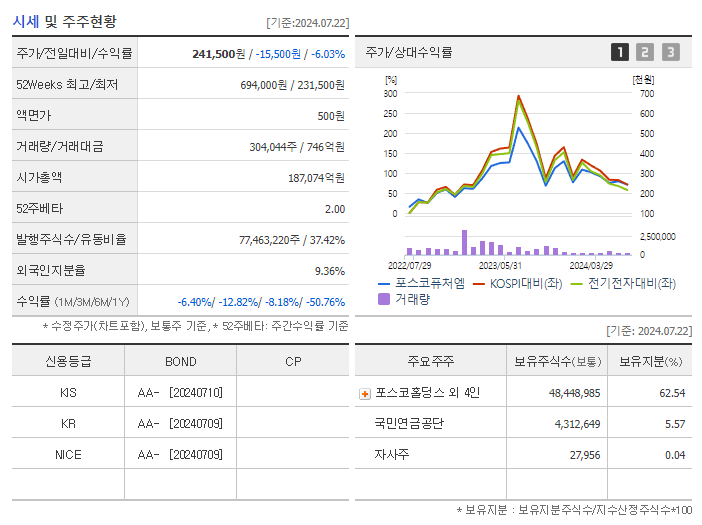Click the 보유지분(%) column header
Viewport: 702px width, 525px height.
pyautogui.click(x=651, y=362)
